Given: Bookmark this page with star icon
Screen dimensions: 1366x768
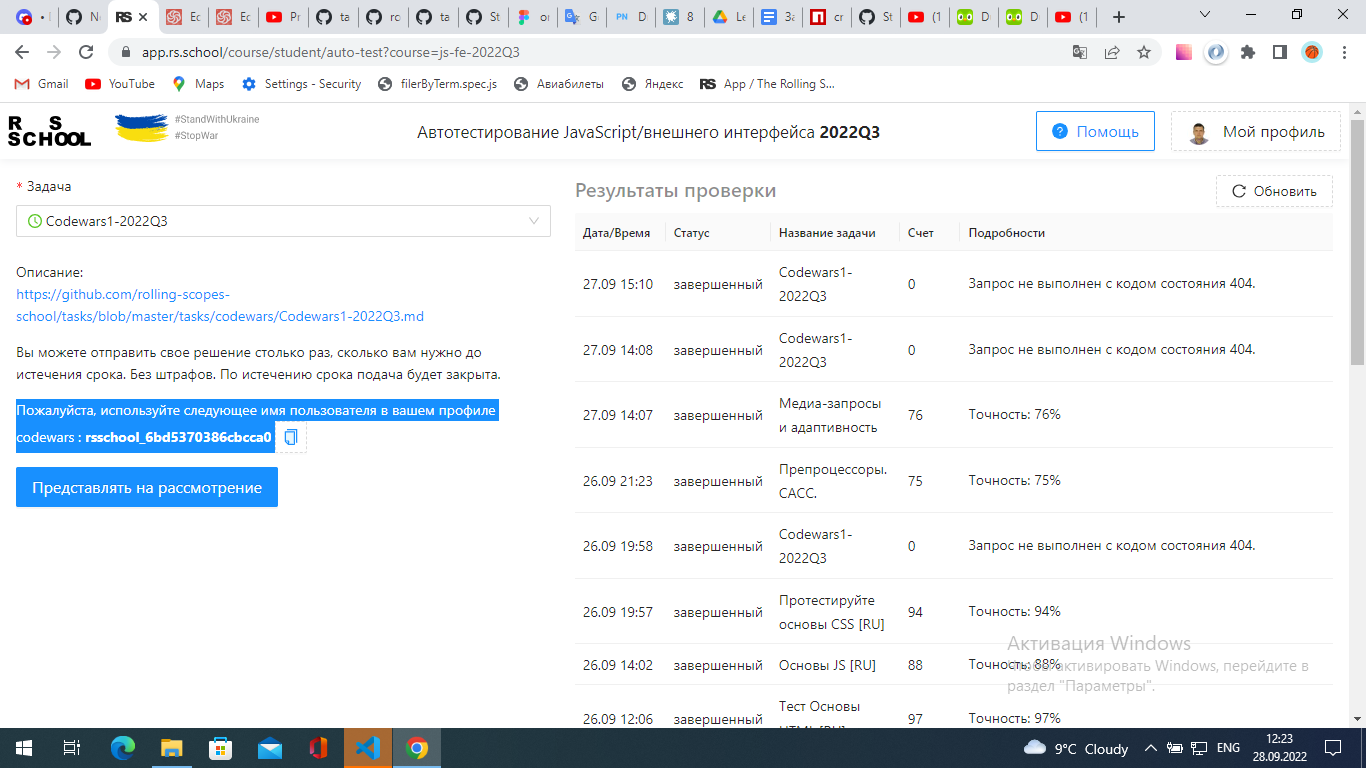Looking at the screenshot, I should coord(1144,52).
